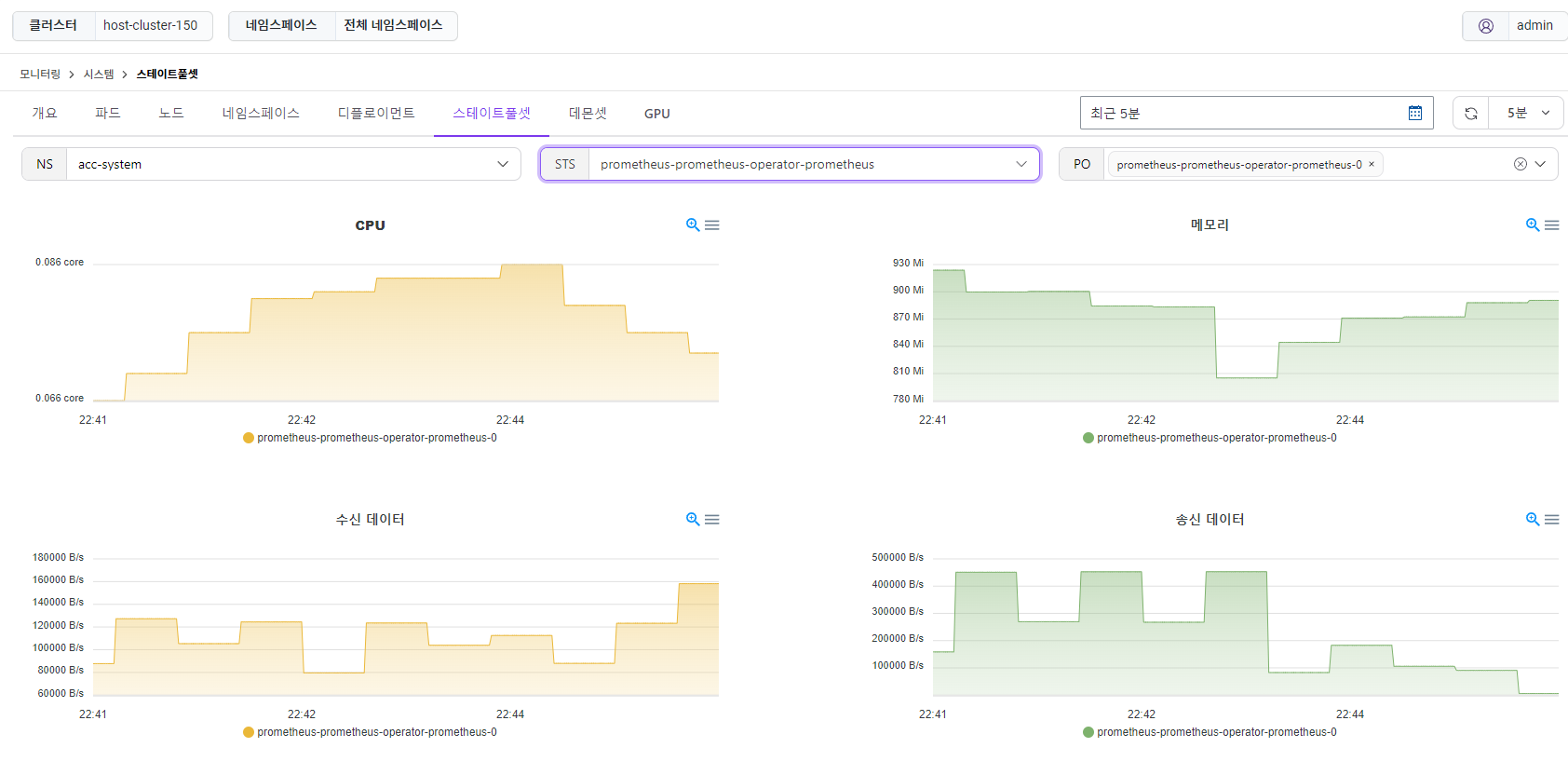Viewport: 1568px width, 775px height.
Task: Open the 수신 데이터 chart hamburger menu
Action: coord(712,519)
